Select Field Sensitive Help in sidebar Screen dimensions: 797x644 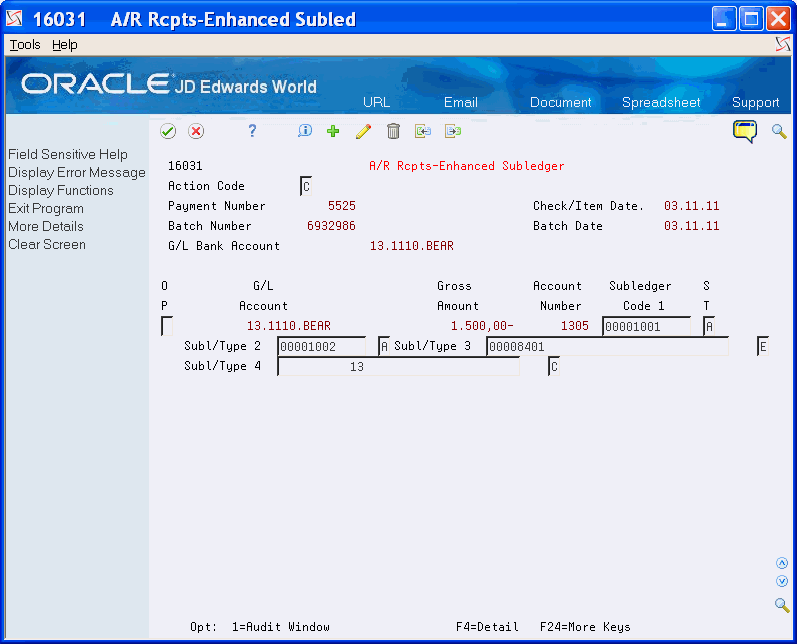pyautogui.click(x=68, y=154)
